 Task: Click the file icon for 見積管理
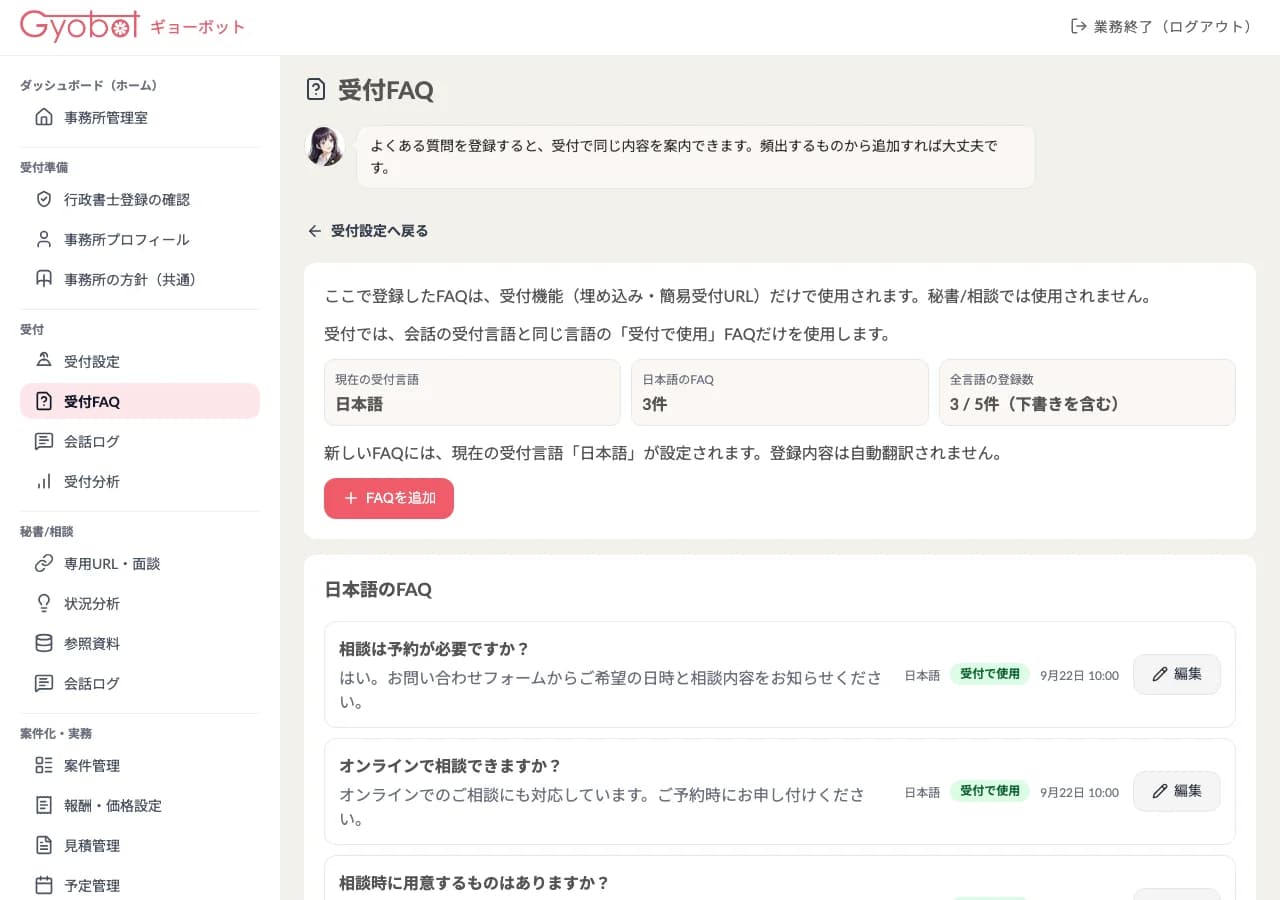tap(44, 845)
